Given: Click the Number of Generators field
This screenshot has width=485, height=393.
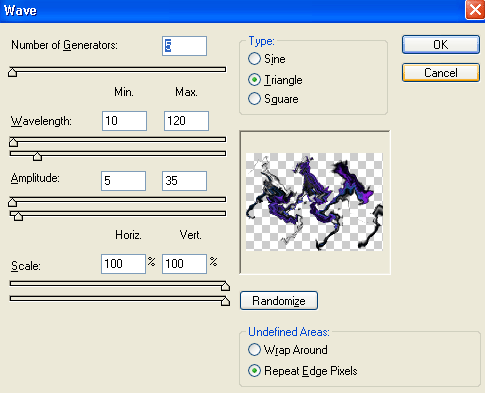Looking at the screenshot, I should coord(184,46).
